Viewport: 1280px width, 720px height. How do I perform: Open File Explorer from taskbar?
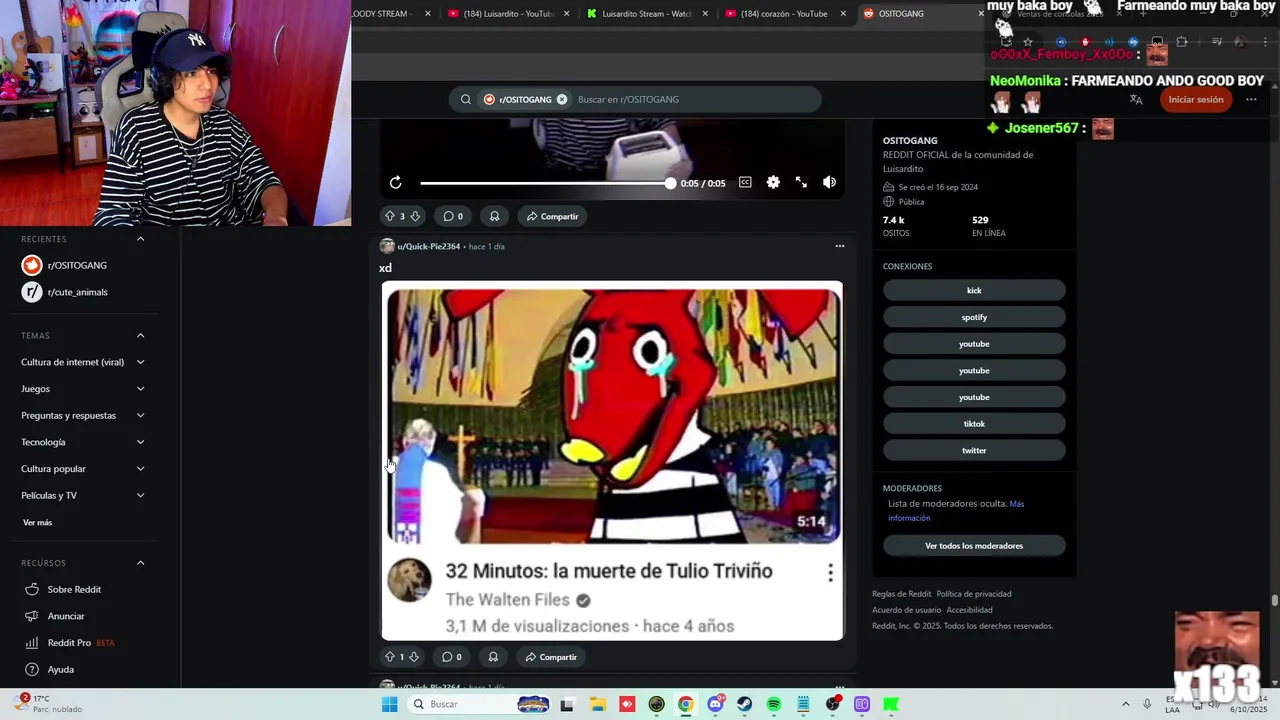[597, 704]
